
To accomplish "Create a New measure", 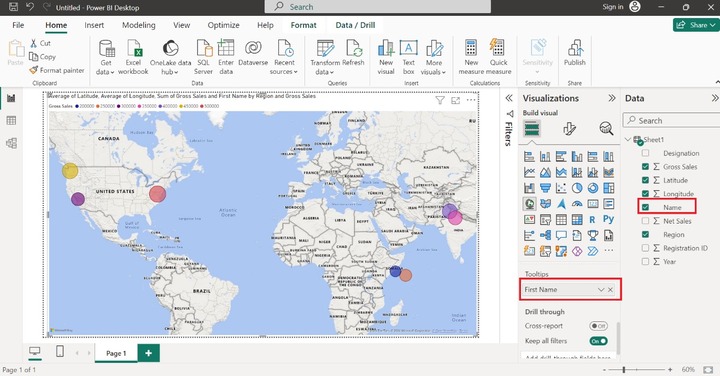I will click(471, 57).
